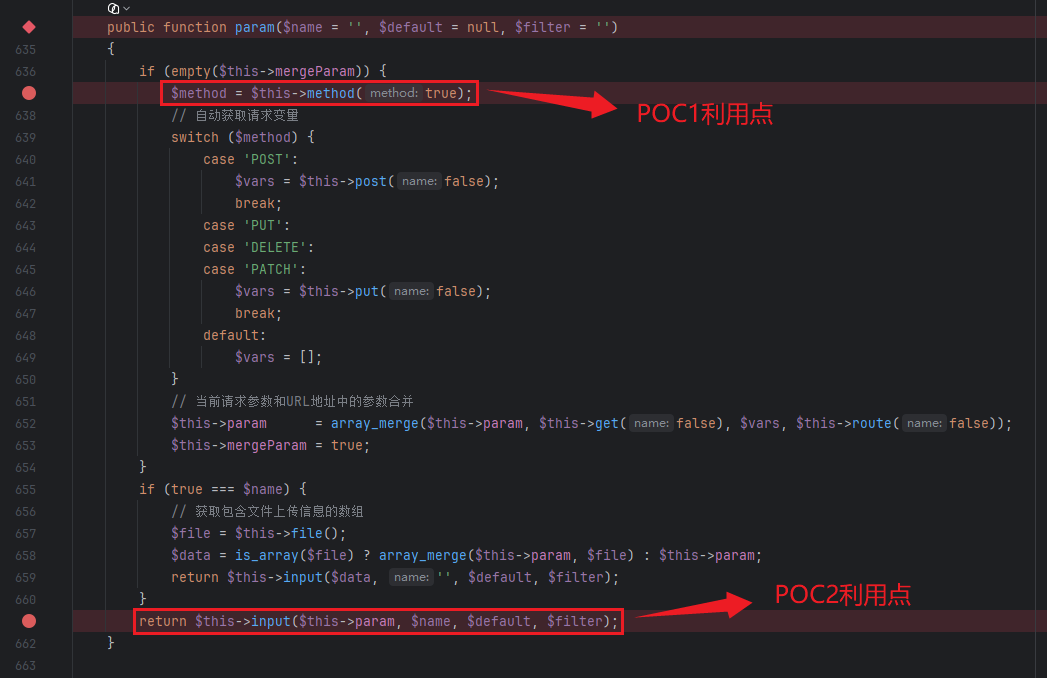
Task: Click the 'default:' label in the switch
Action: (234, 335)
